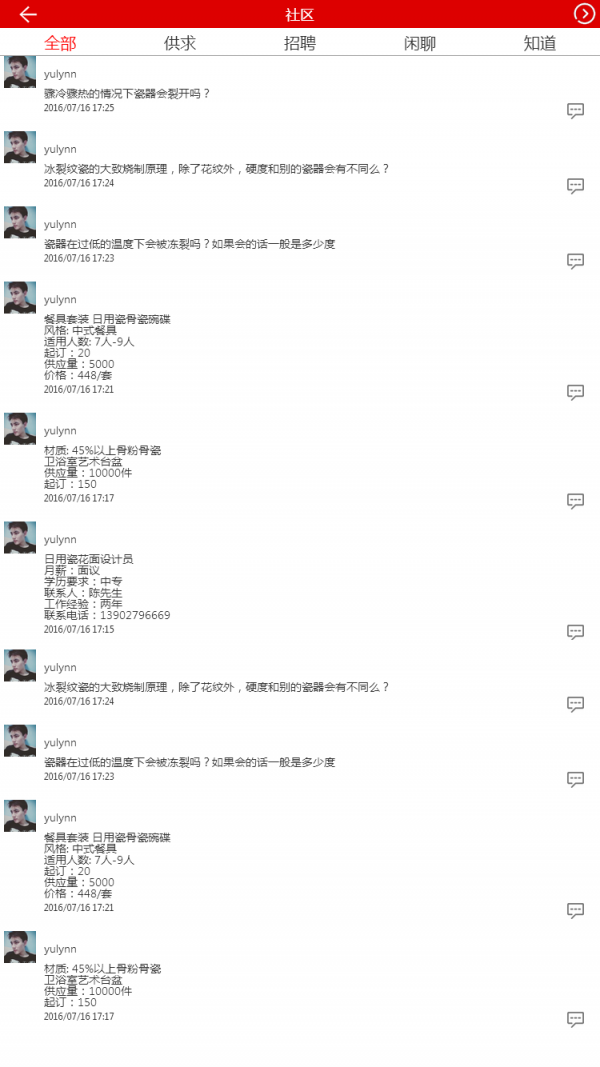This screenshot has height=1067, width=600.
Task: Tap the circled forward arrow in header
Action: tap(584, 14)
